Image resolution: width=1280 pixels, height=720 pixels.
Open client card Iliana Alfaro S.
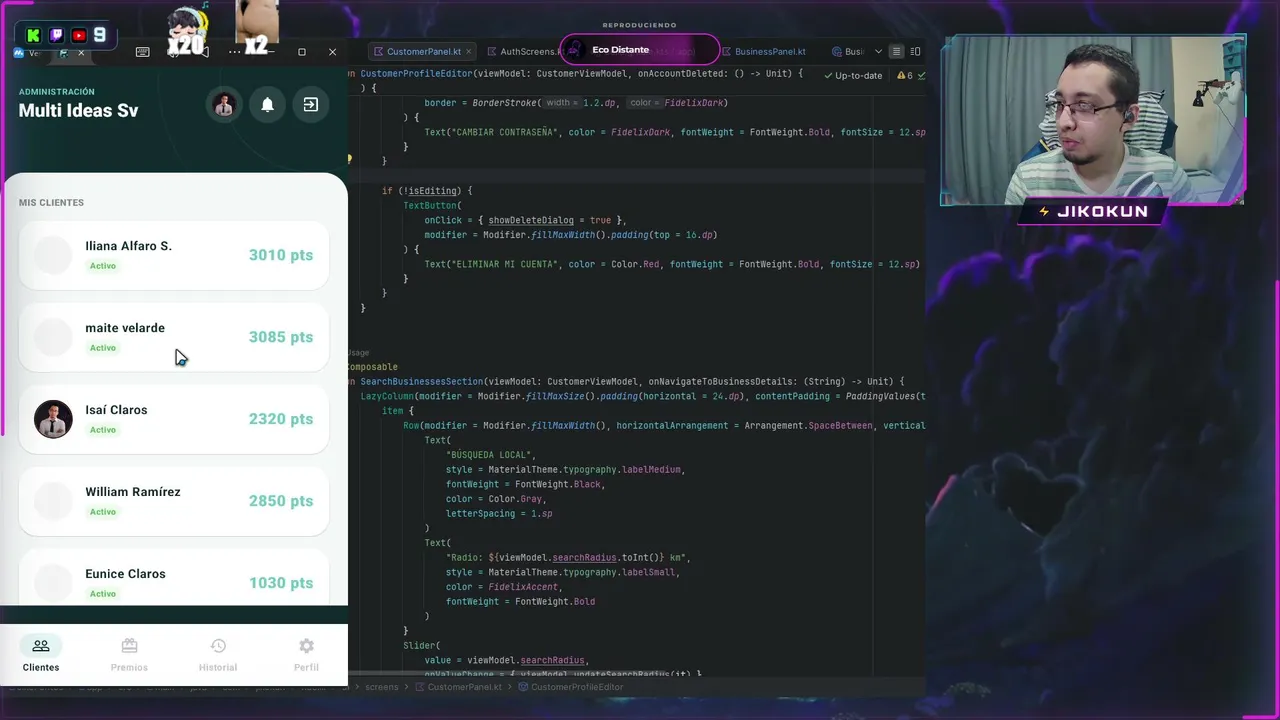(174, 255)
